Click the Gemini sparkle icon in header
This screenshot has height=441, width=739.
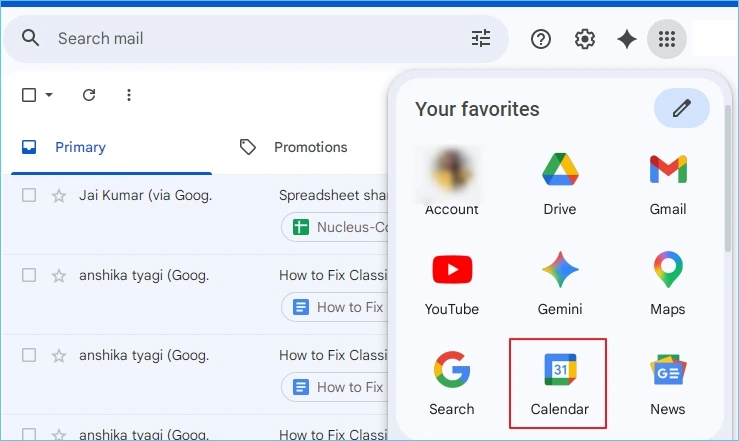point(627,39)
